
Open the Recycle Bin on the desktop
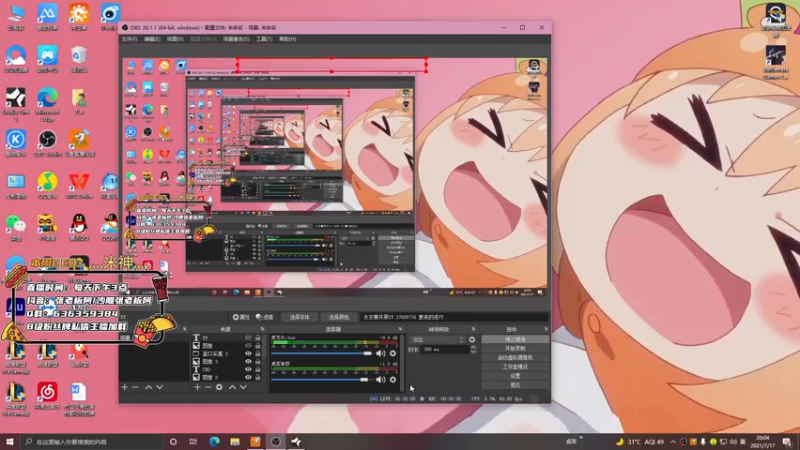coord(79,59)
